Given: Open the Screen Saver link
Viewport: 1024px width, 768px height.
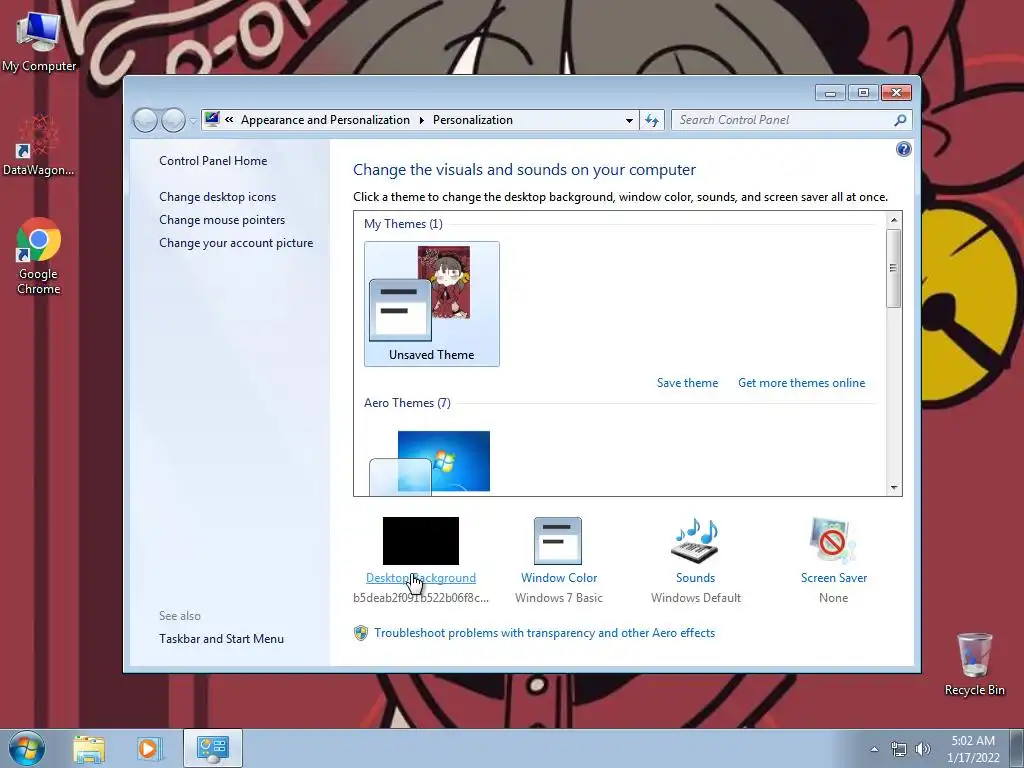Looking at the screenshot, I should [x=834, y=578].
